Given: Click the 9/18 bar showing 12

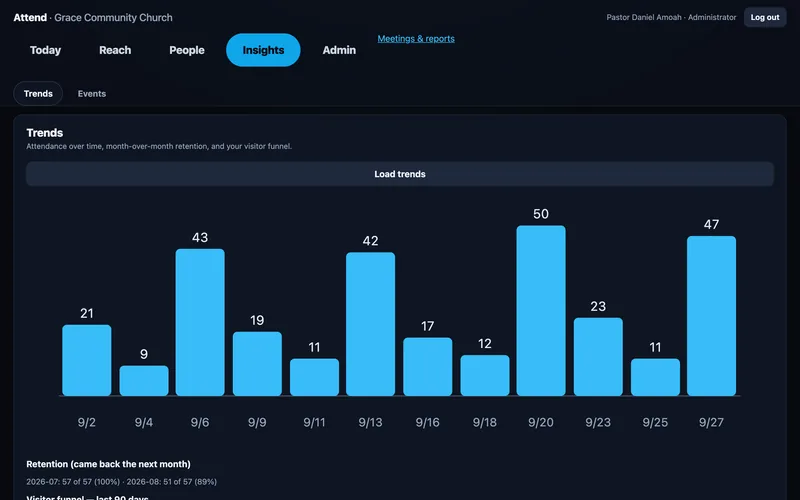Looking at the screenshot, I should click(485, 376).
